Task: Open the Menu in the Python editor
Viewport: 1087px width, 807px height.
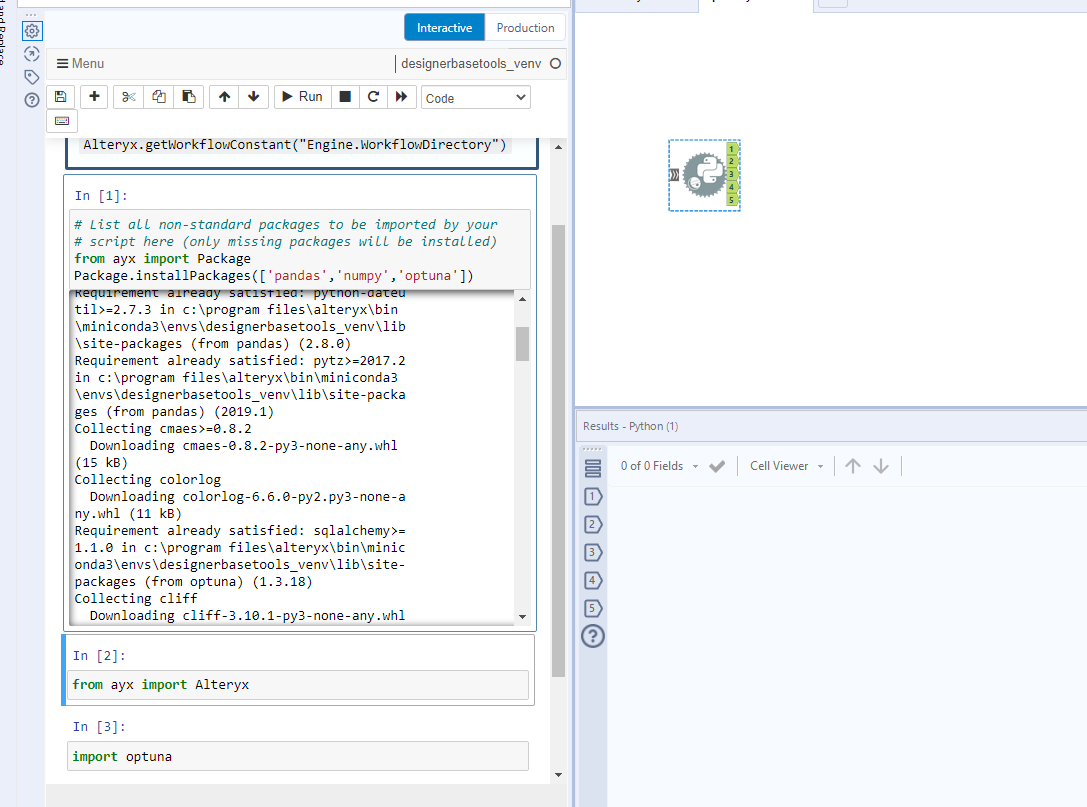Action: tap(79, 63)
